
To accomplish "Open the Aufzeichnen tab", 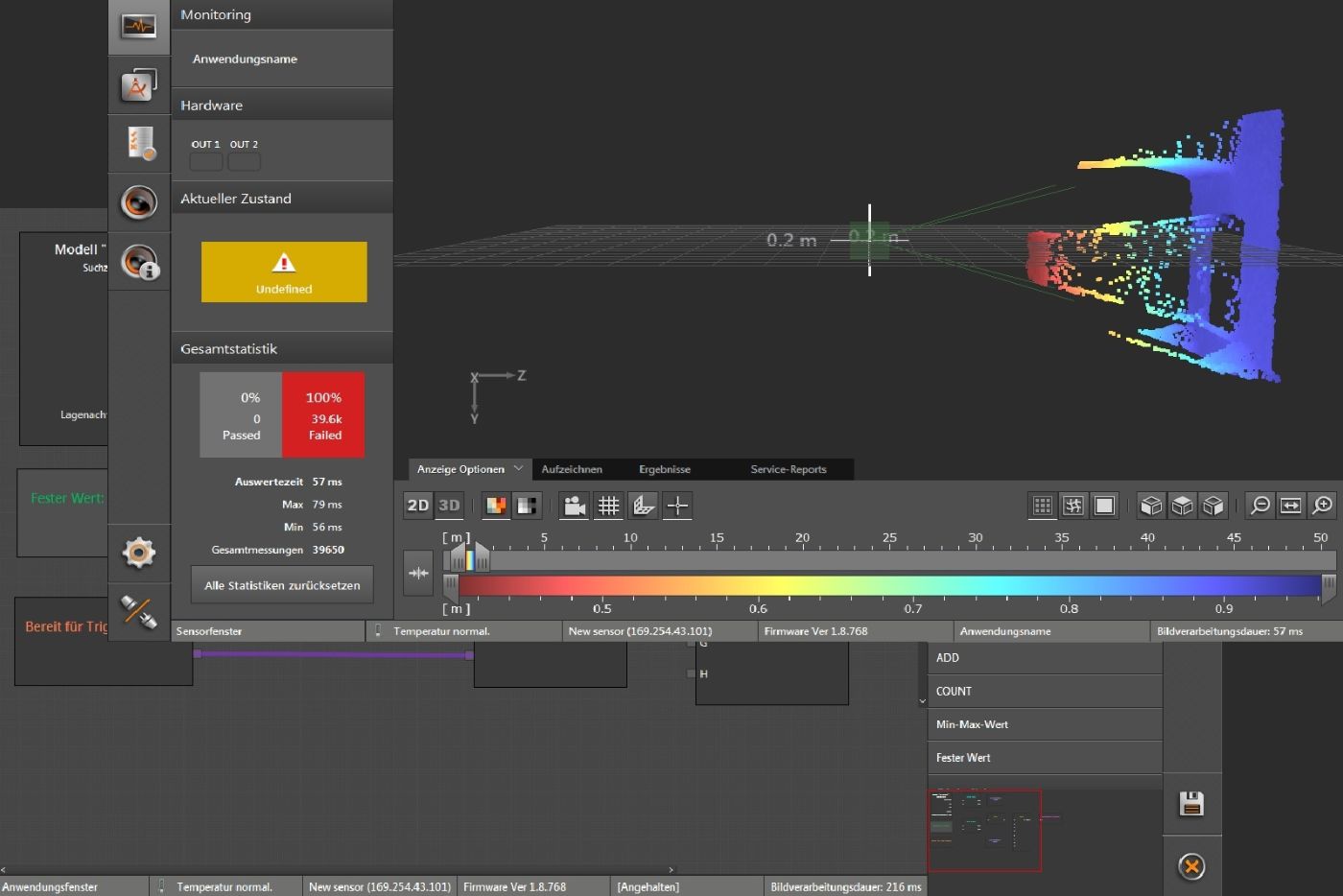I will coord(572,469).
